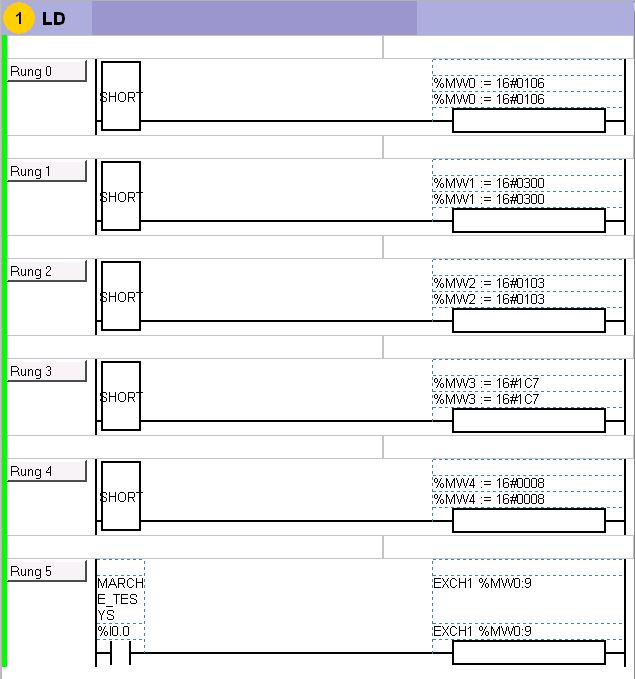Click the Rung 5 label button

click(x=47, y=571)
